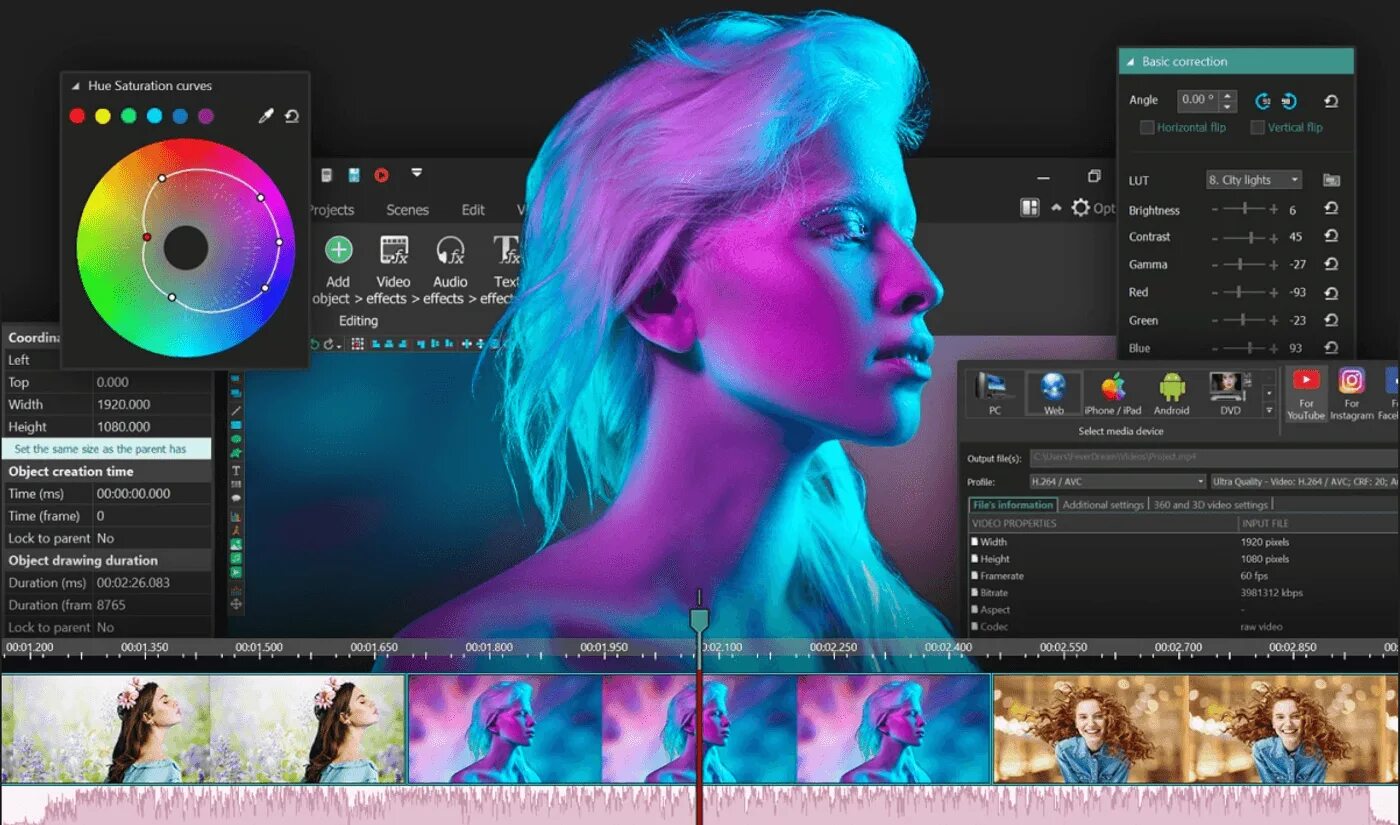Select the For Instagram export option
The height and width of the screenshot is (825, 1400).
pos(1352,393)
